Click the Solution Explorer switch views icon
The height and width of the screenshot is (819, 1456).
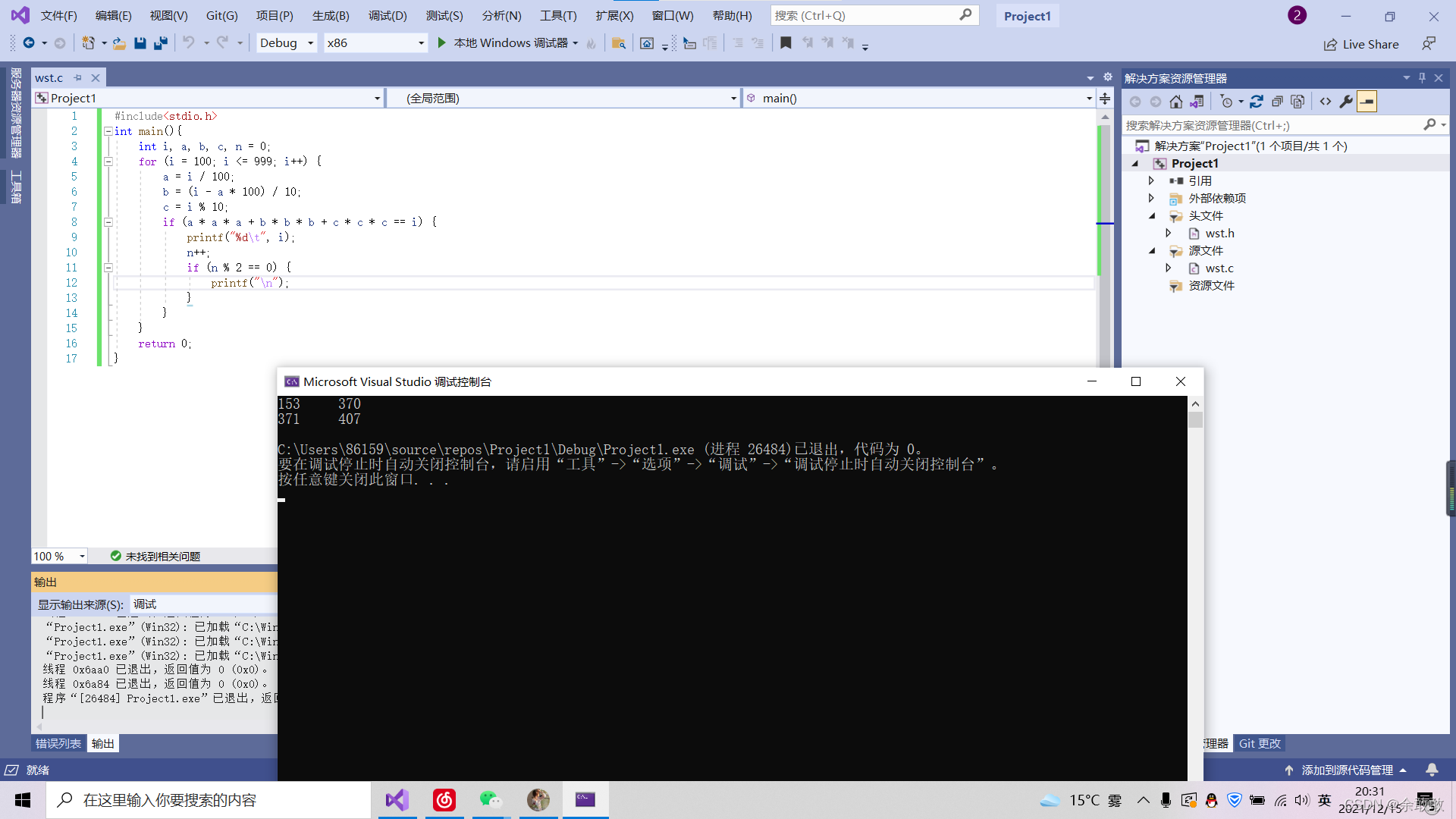pyautogui.click(x=1197, y=102)
